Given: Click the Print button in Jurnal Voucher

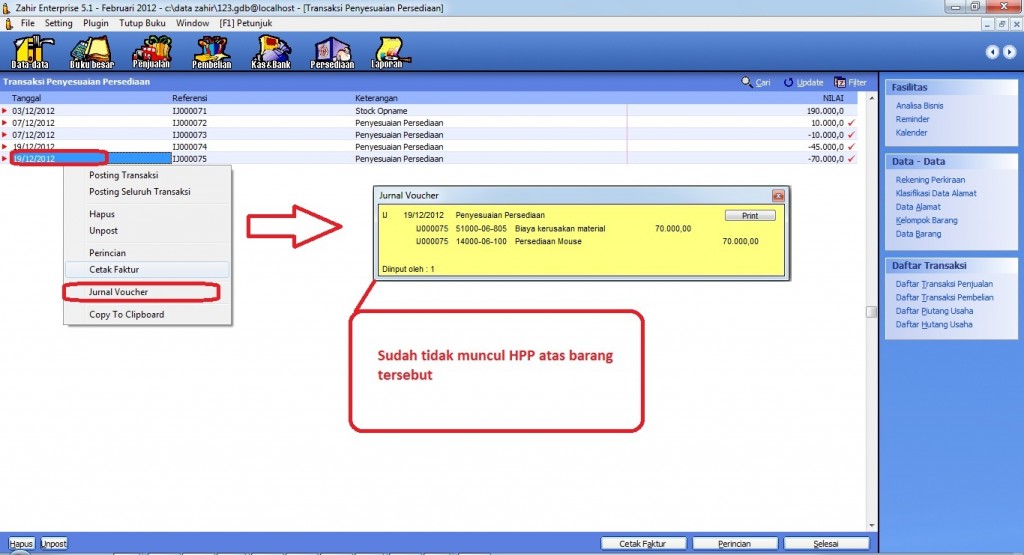Looking at the screenshot, I should point(749,215).
